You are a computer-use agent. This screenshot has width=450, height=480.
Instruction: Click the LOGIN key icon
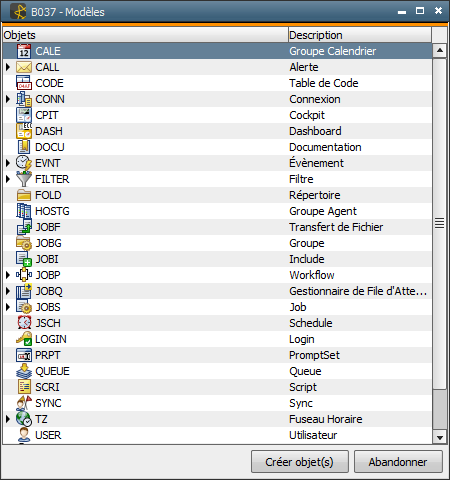point(24,339)
